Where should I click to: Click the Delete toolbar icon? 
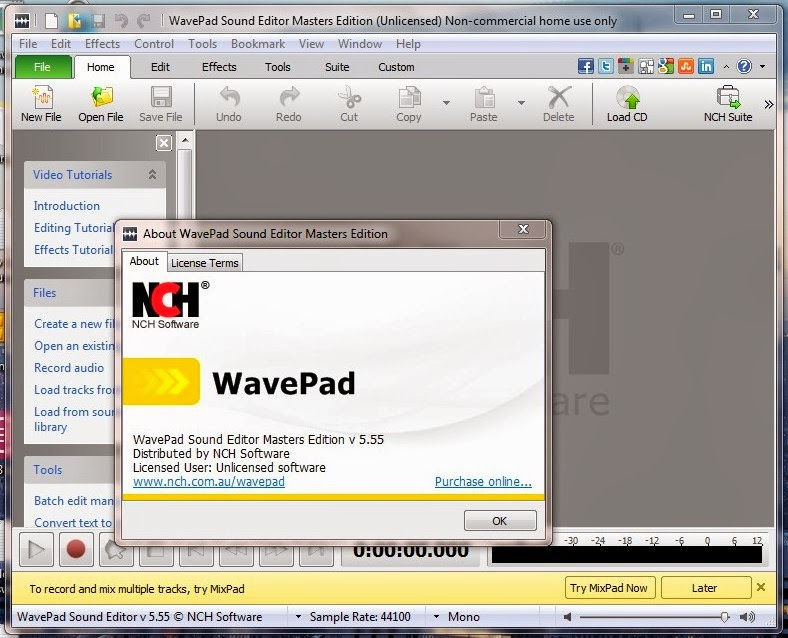[x=559, y=104]
